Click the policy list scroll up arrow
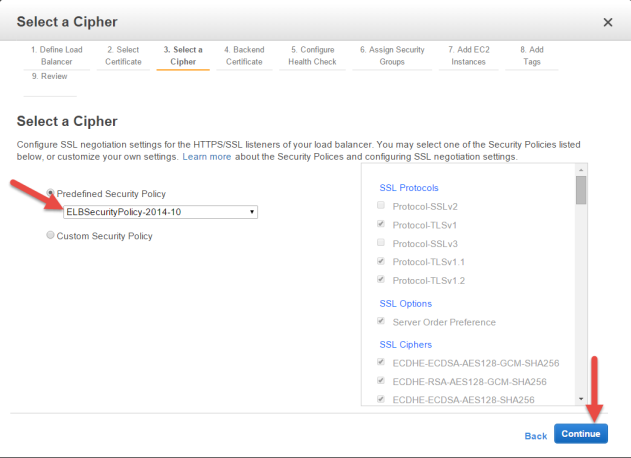The width and height of the screenshot is (631, 458). [x=581, y=170]
